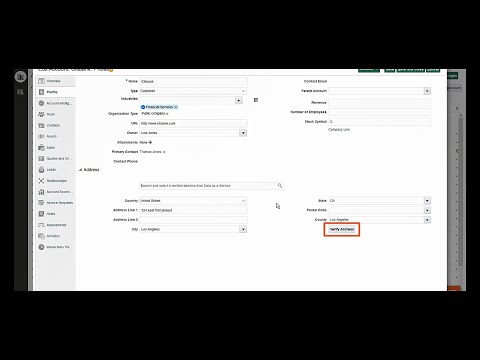Click the Save and Close button
The image size is (480, 360).
click(410, 69)
